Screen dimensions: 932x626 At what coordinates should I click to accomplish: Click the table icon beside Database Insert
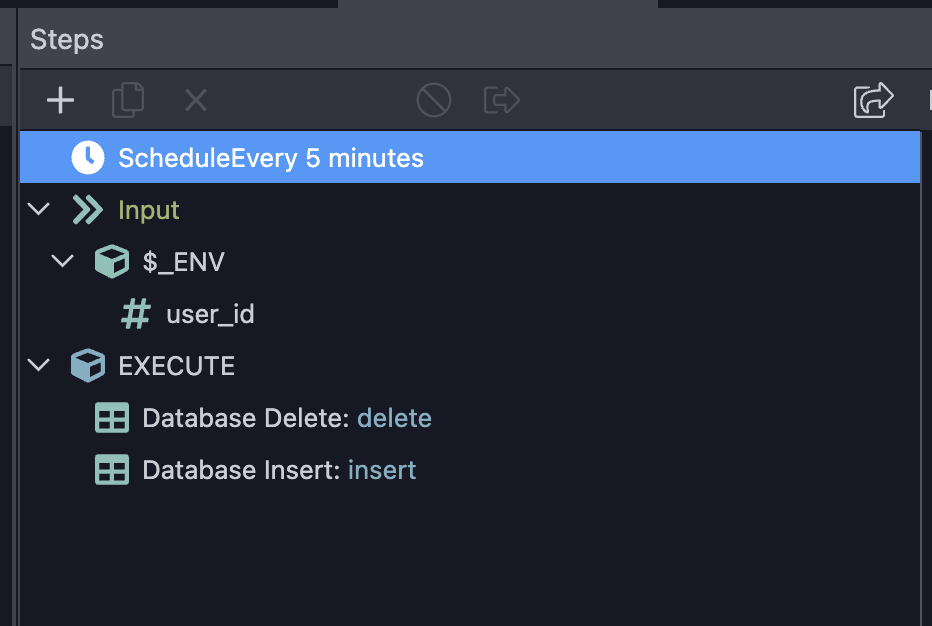[x=112, y=470]
